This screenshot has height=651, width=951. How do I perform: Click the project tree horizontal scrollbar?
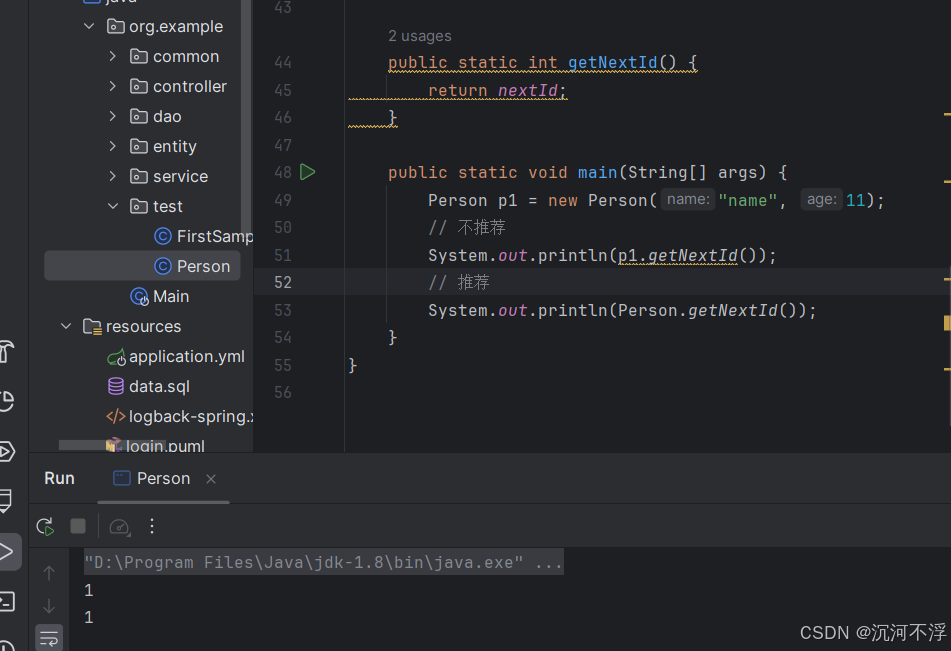[112, 445]
